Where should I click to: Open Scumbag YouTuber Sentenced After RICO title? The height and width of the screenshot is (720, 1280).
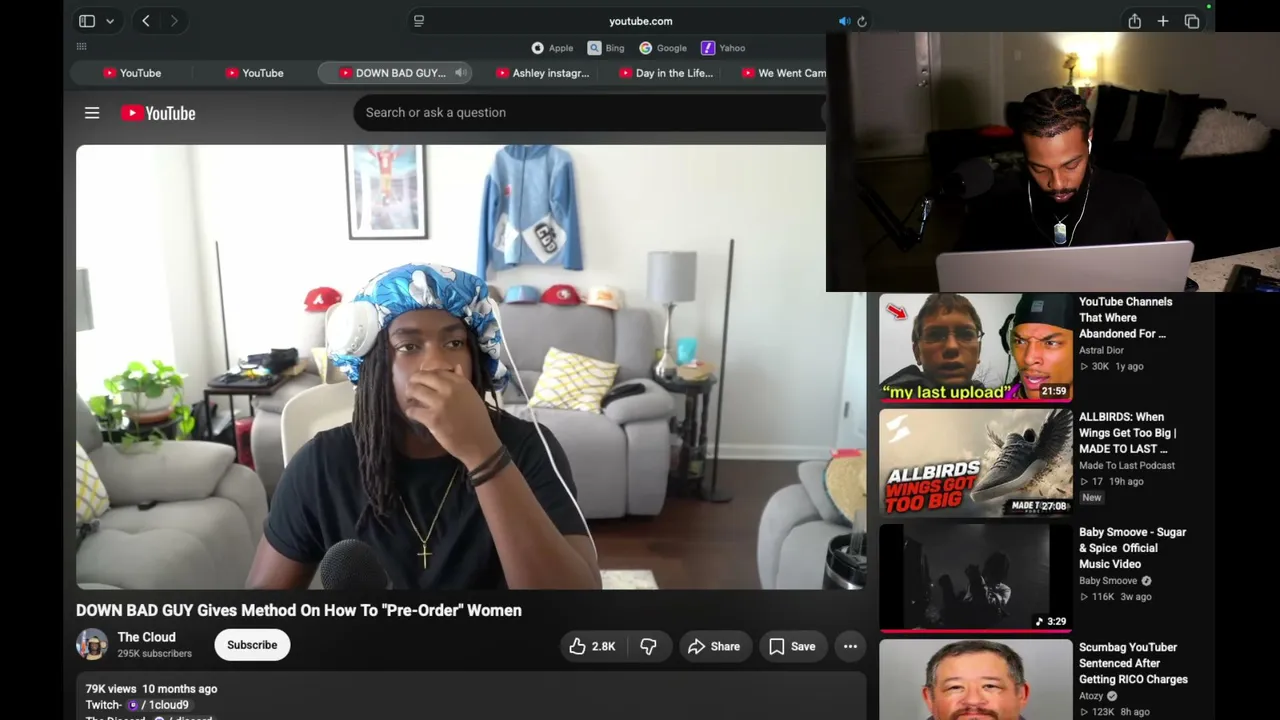(x=1133, y=662)
